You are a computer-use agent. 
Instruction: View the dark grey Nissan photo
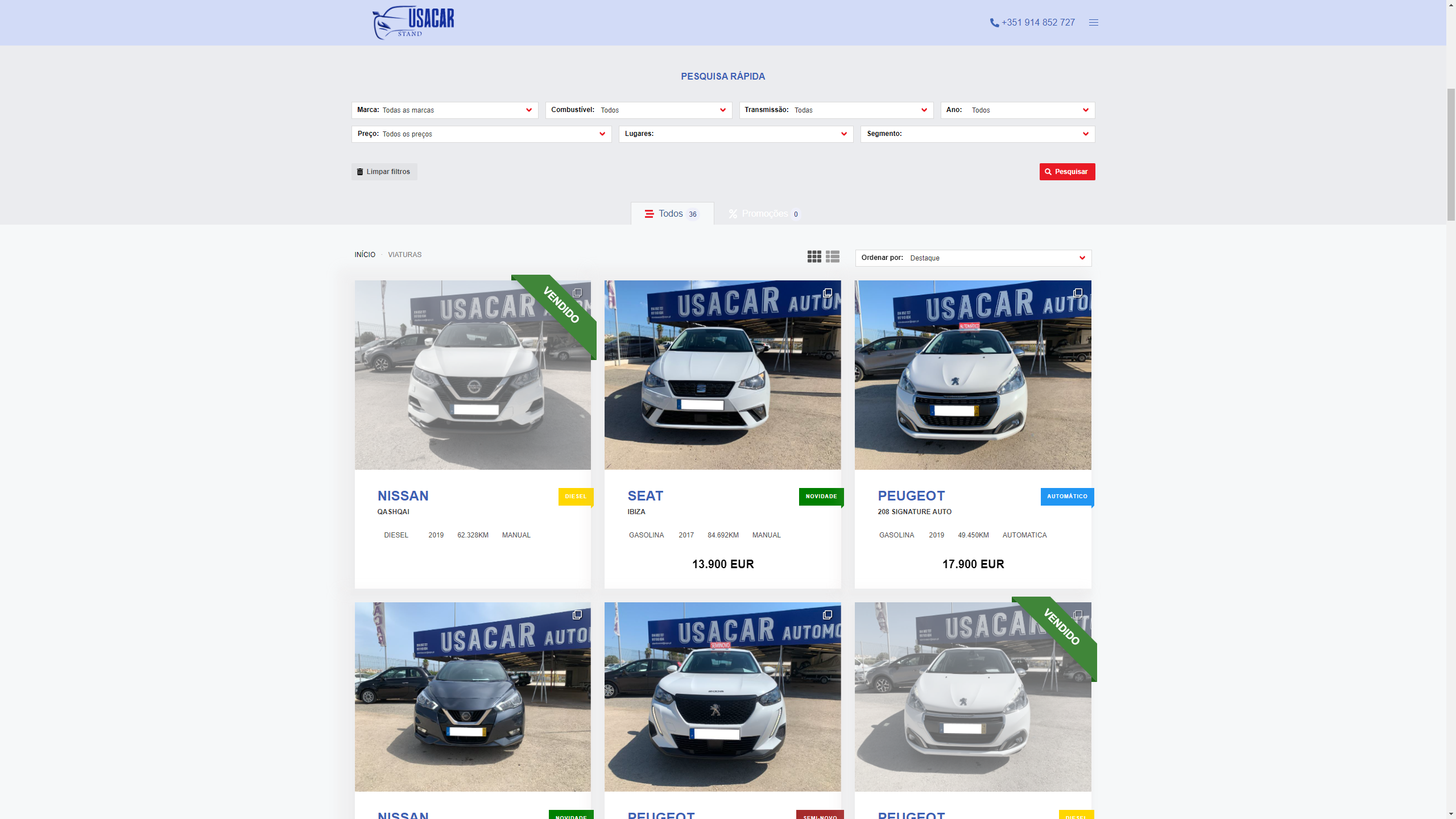tap(473, 697)
